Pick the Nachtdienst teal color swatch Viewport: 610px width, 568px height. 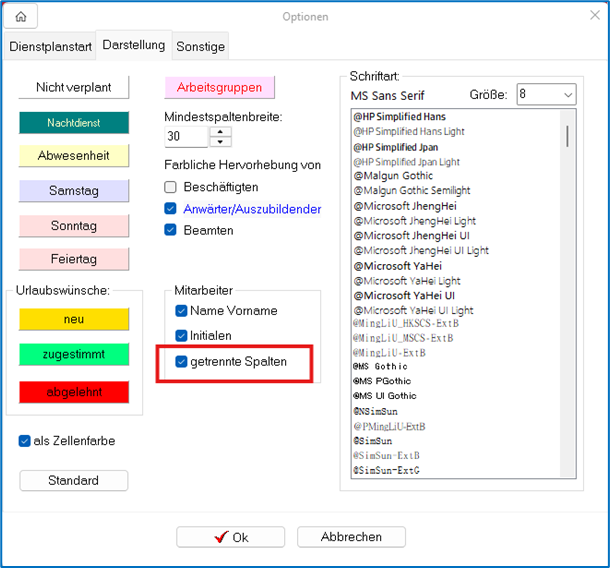(74, 123)
